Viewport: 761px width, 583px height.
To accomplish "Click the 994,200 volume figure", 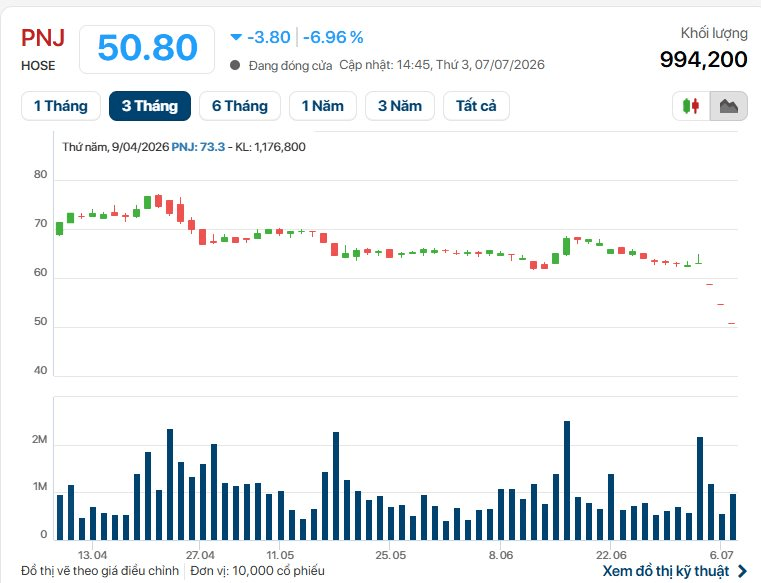I will pyautogui.click(x=704, y=59).
